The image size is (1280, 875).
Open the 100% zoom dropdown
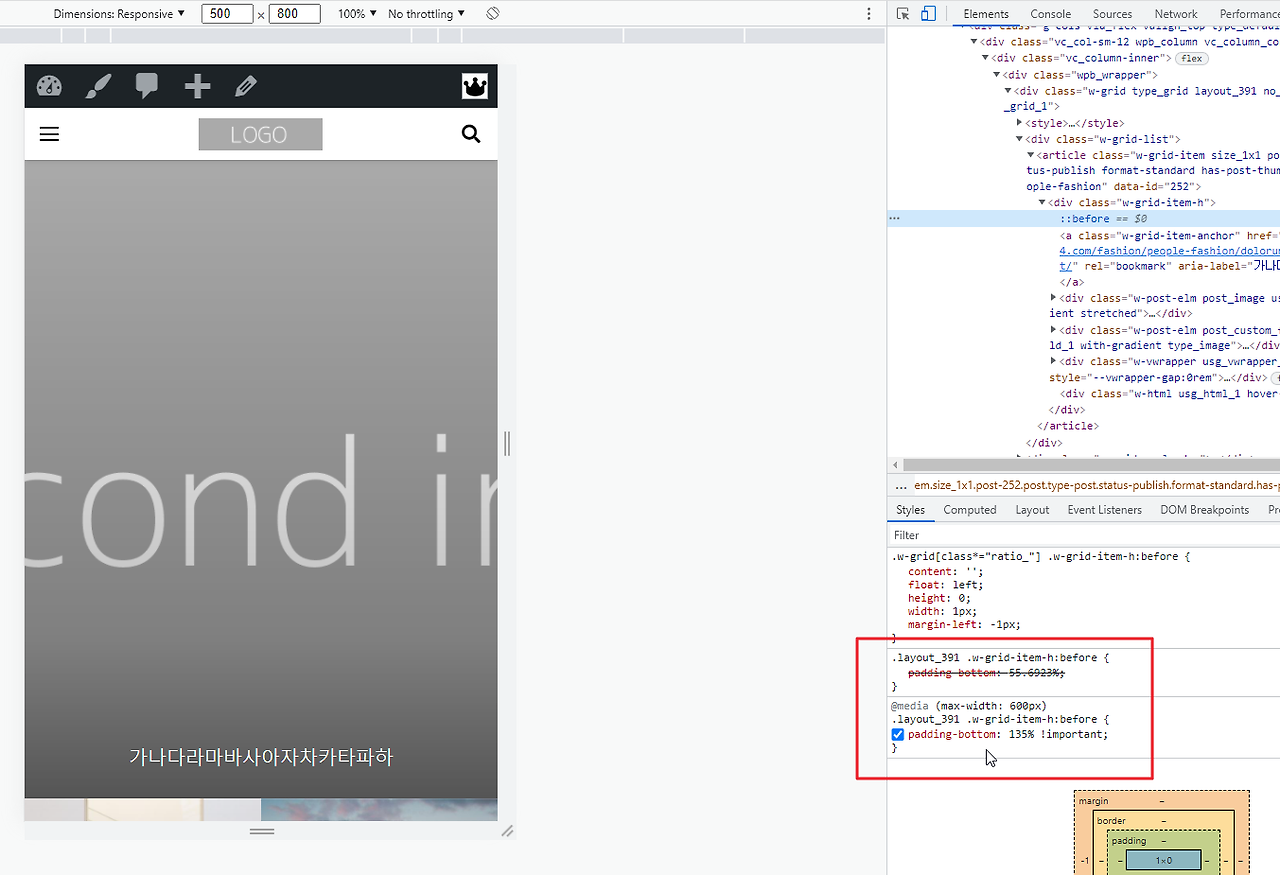[x=357, y=14]
